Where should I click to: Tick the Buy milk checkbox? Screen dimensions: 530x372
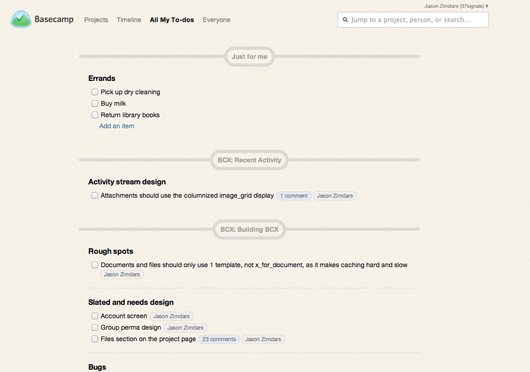coord(94,103)
